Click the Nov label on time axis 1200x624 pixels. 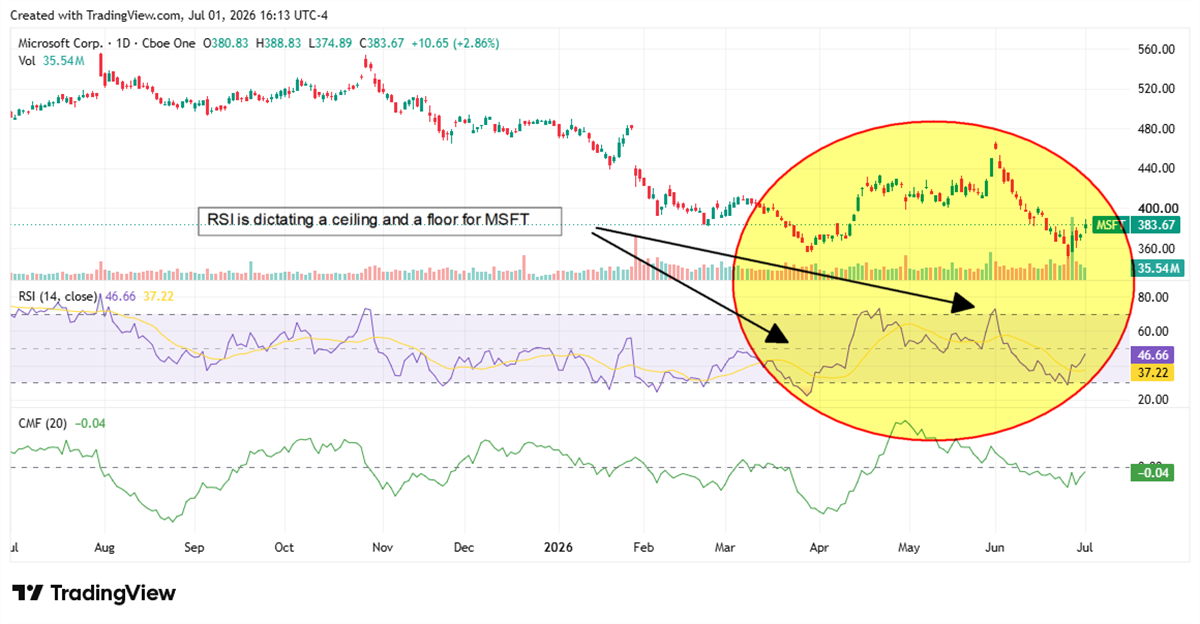[382, 548]
